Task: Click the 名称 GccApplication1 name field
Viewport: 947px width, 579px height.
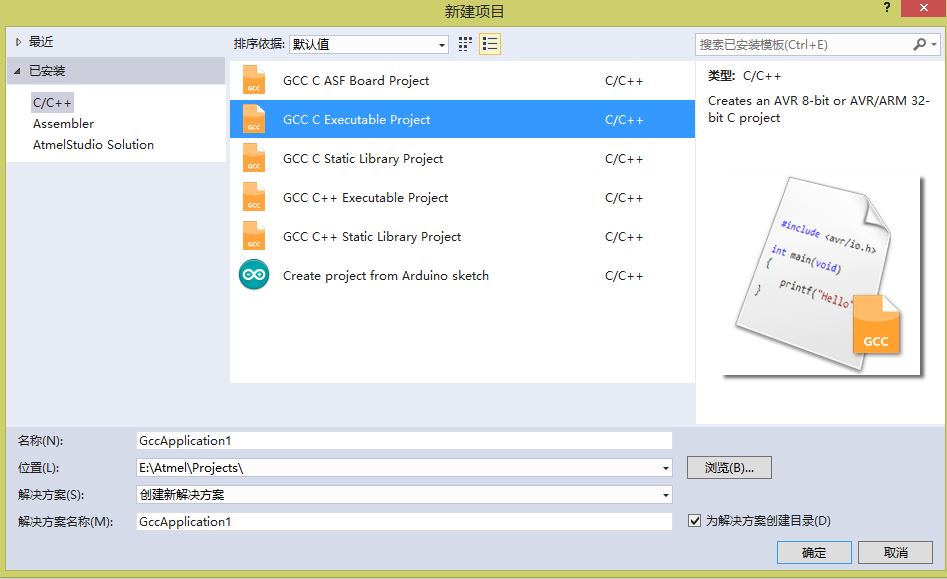Action: tap(404, 441)
